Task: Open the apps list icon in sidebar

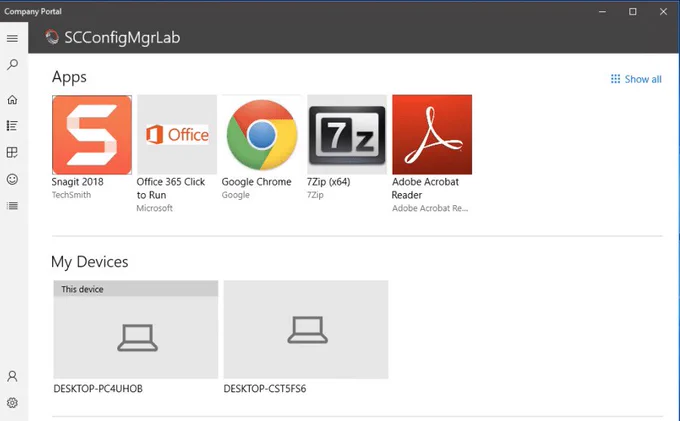Action: click(x=12, y=126)
